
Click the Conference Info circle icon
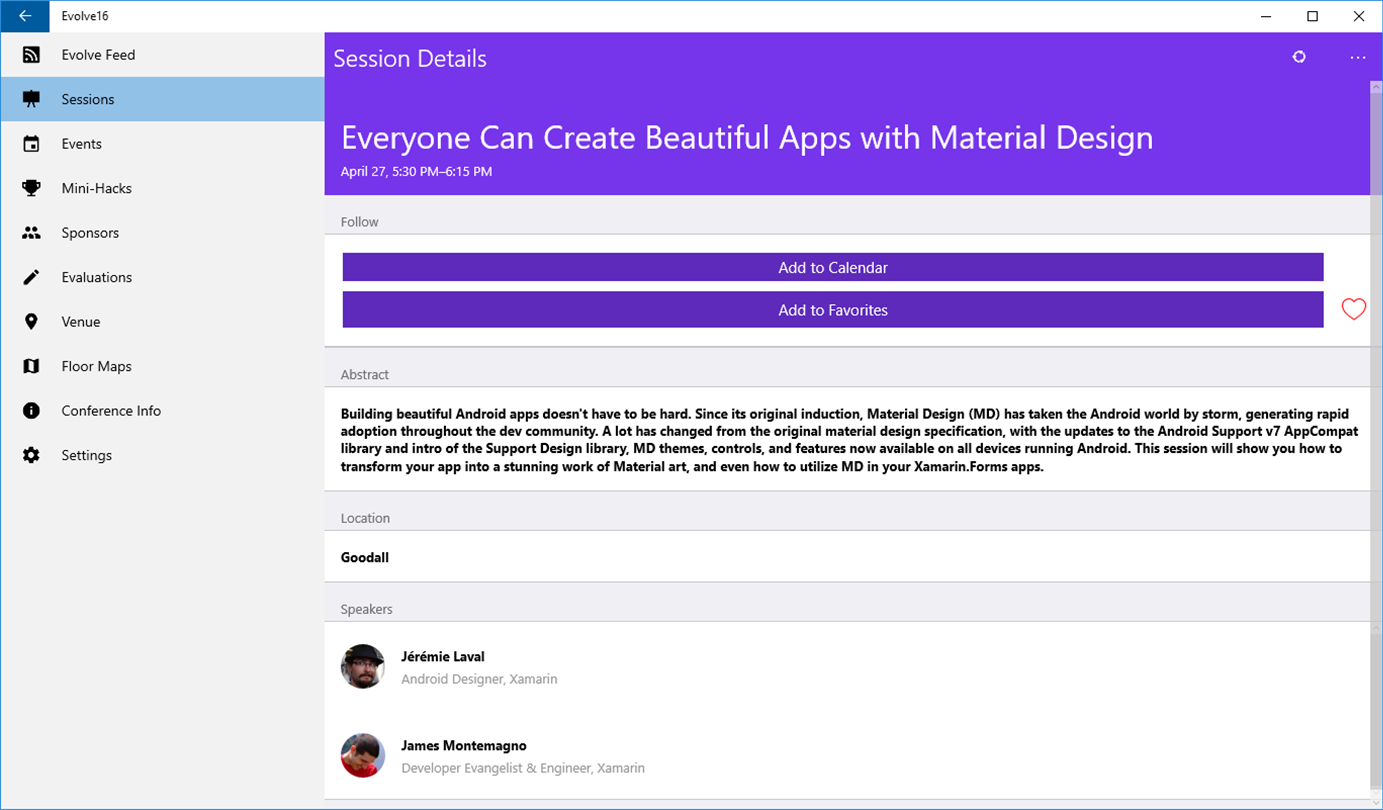31,411
